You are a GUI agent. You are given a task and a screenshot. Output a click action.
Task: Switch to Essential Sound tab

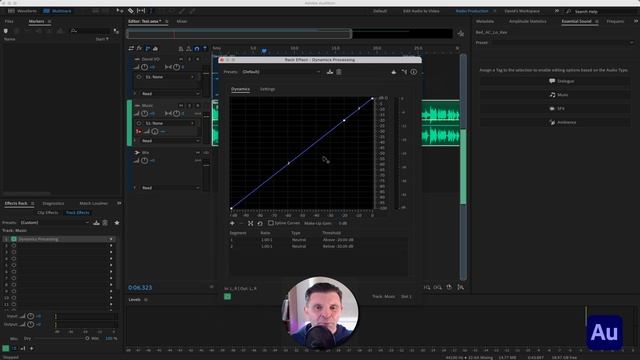[576, 21]
